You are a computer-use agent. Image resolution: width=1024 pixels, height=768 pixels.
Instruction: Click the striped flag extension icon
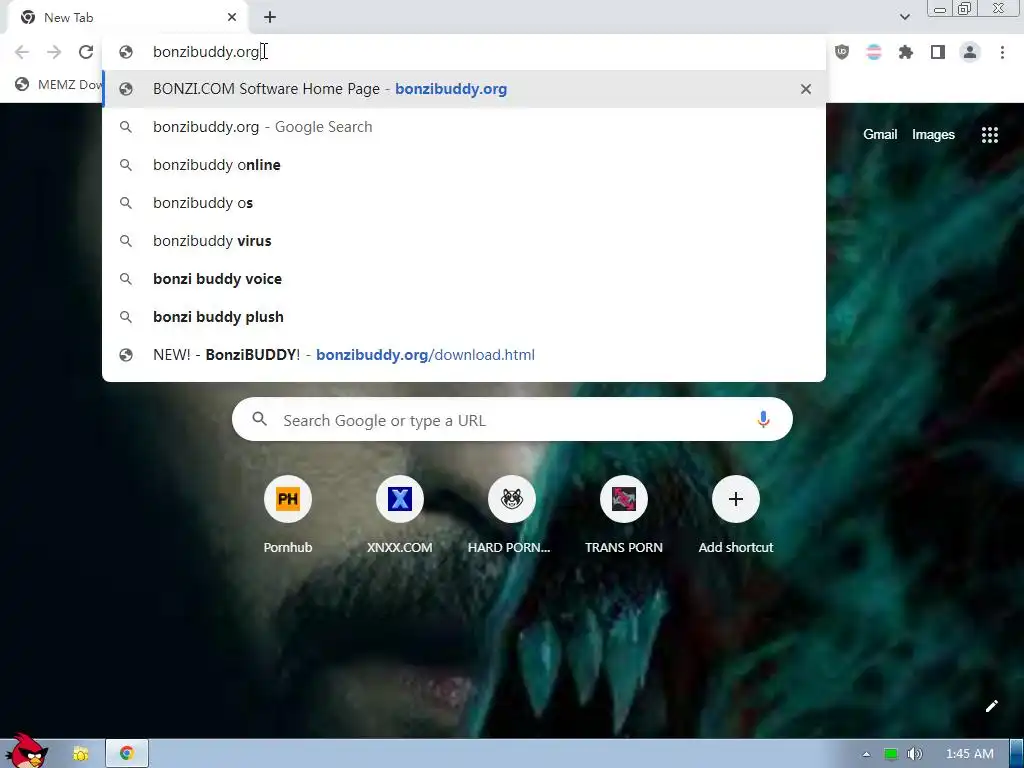pyautogui.click(x=874, y=52)
